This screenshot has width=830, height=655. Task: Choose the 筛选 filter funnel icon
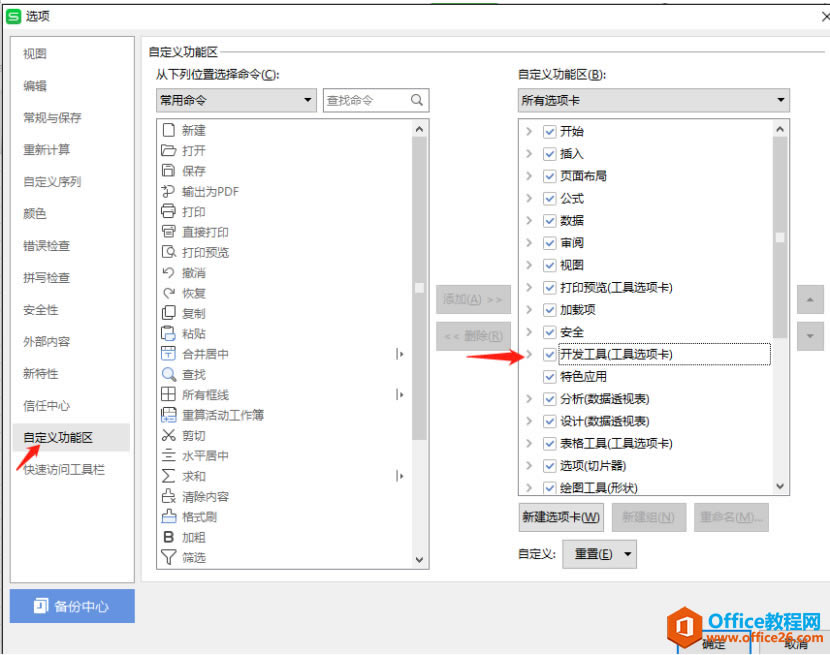tap(168, 557)
